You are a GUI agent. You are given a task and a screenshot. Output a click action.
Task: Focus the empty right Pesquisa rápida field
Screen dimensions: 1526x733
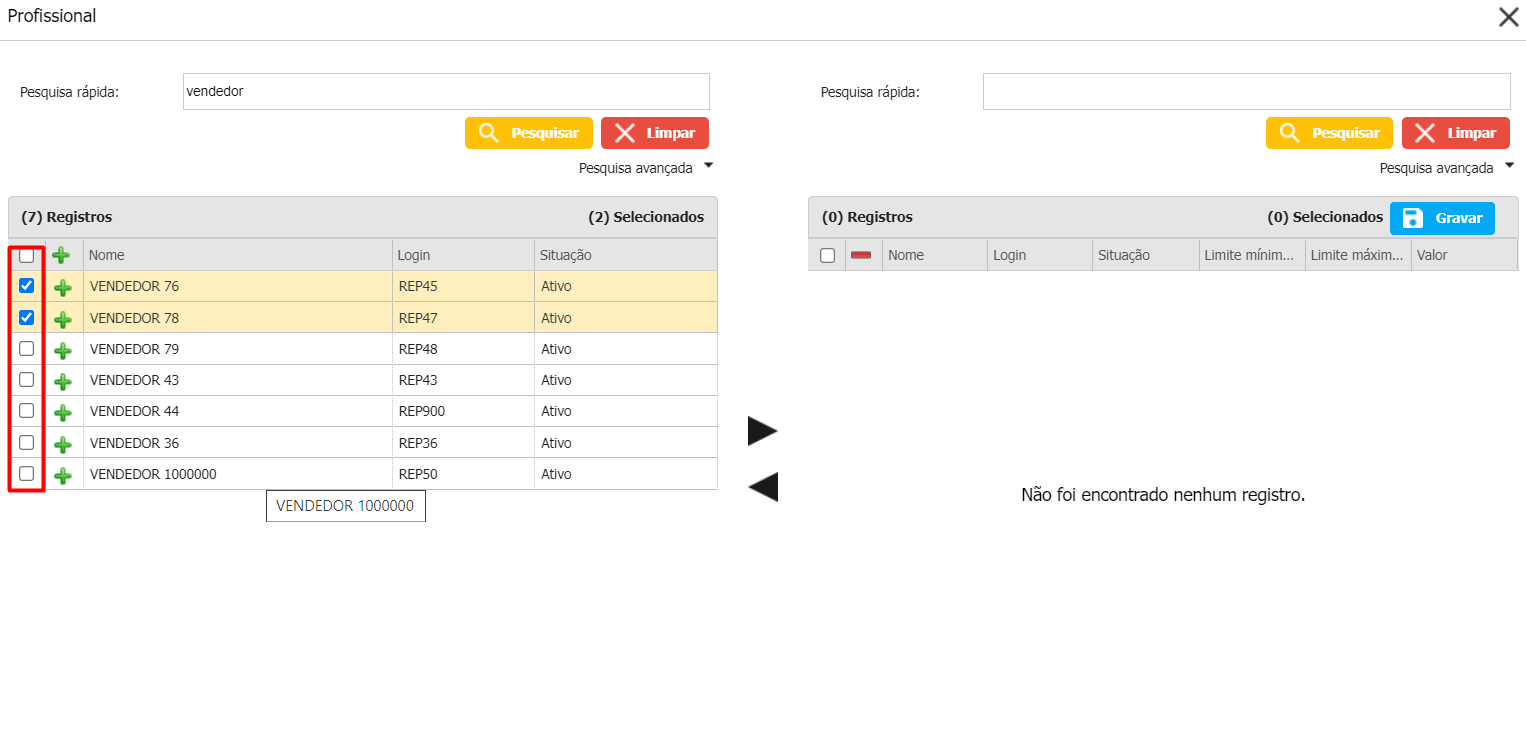[x=1247, y=91]
